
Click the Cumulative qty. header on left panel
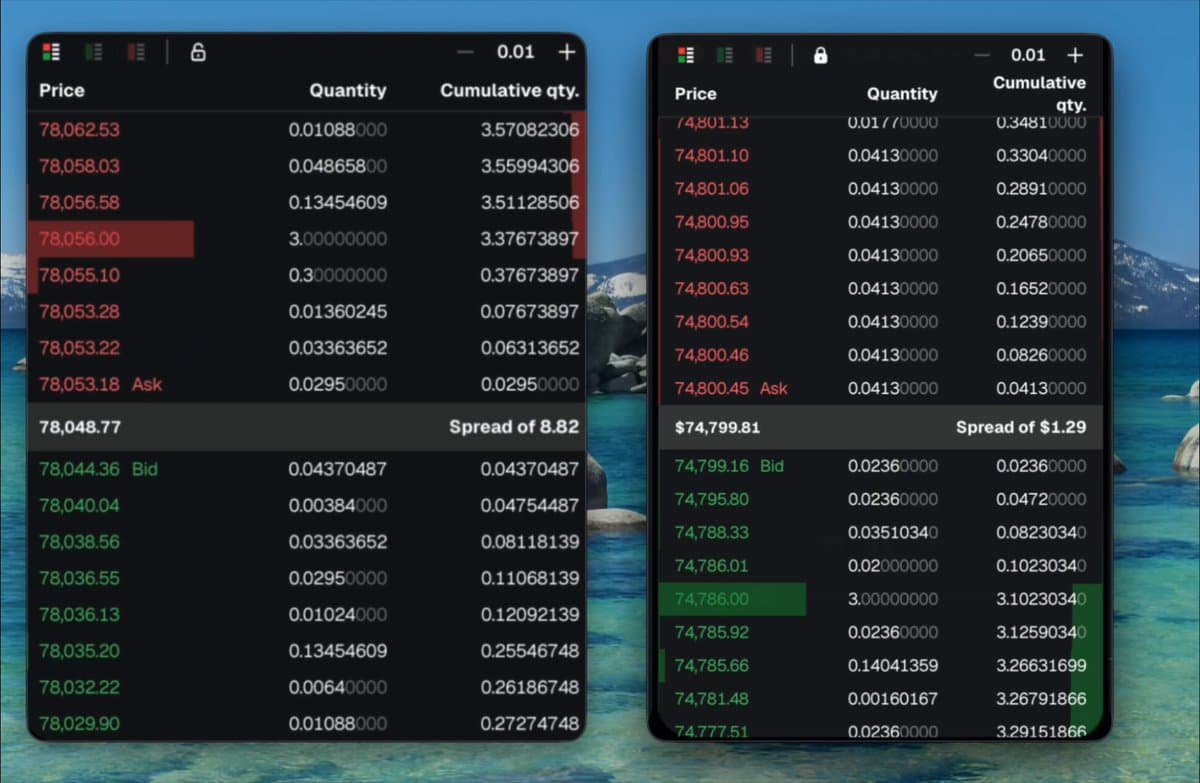[509, 90]
